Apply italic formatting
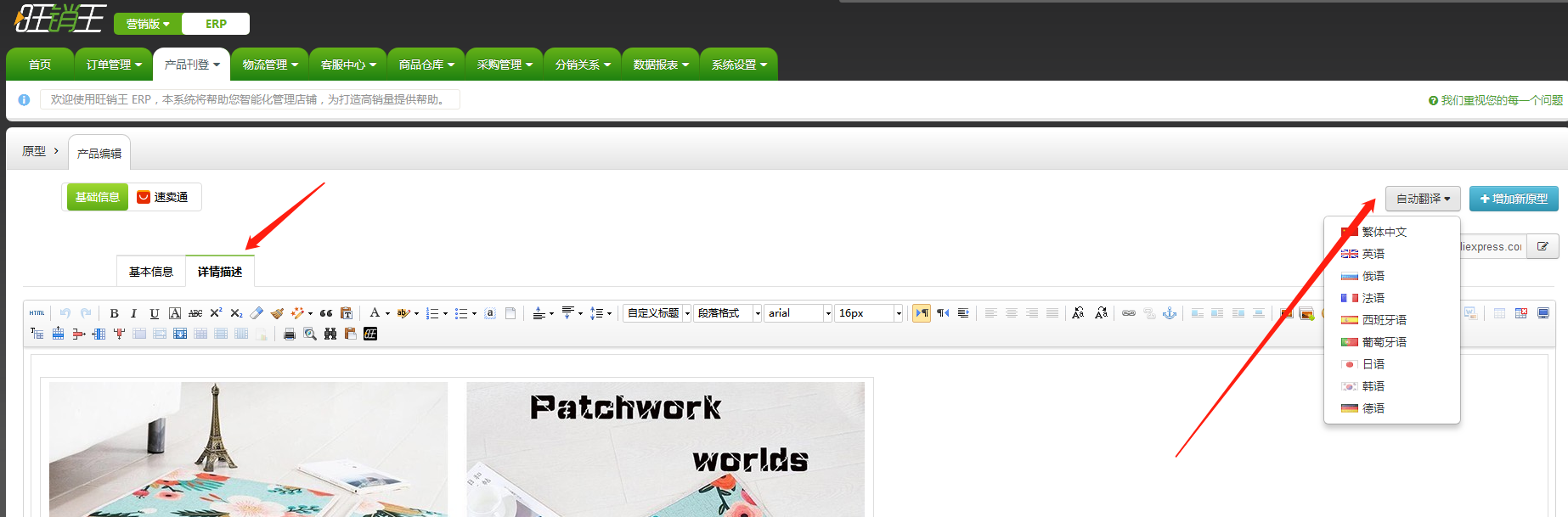This screenshot has width=1568, height=517. [x=133, y=313]
